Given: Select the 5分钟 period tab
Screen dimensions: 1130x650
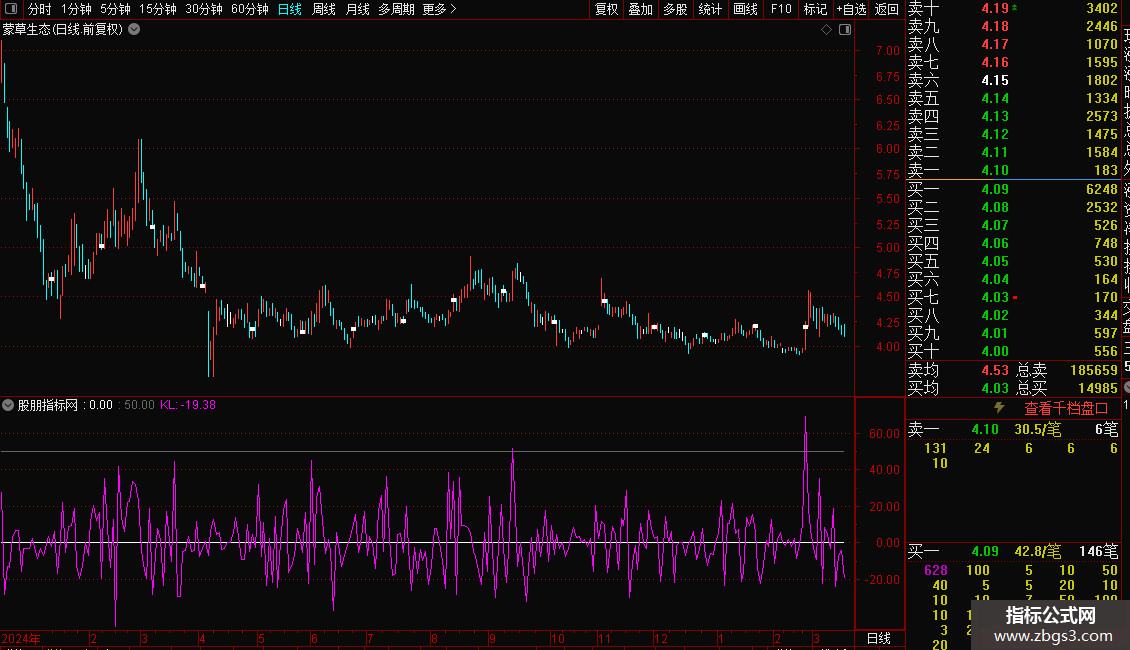Looking at the screenshot, I should [x=115, y=9].
